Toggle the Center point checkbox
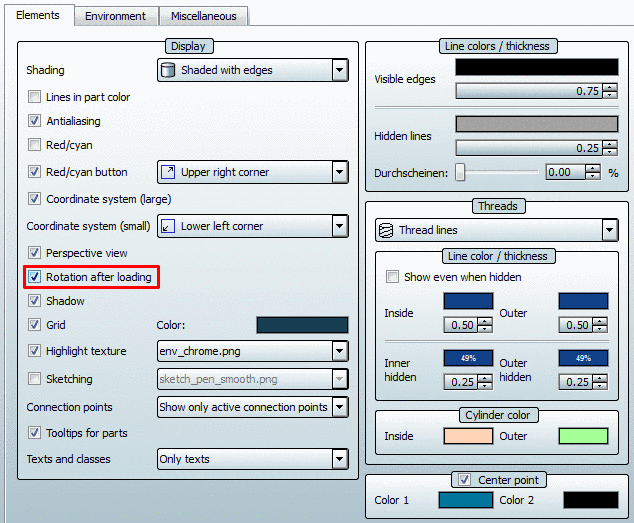 point(464,480)
